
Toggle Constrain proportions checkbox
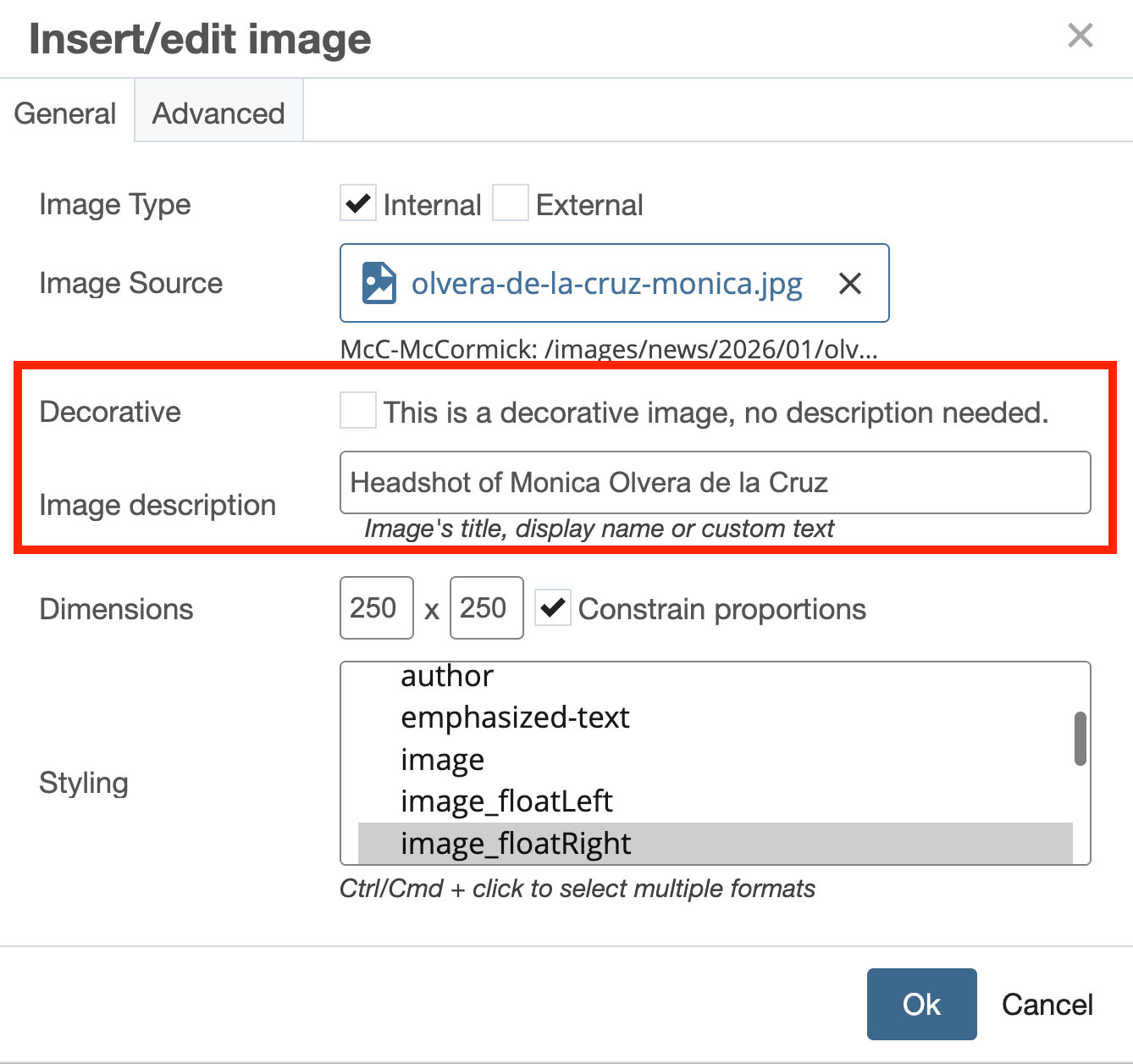554,608
